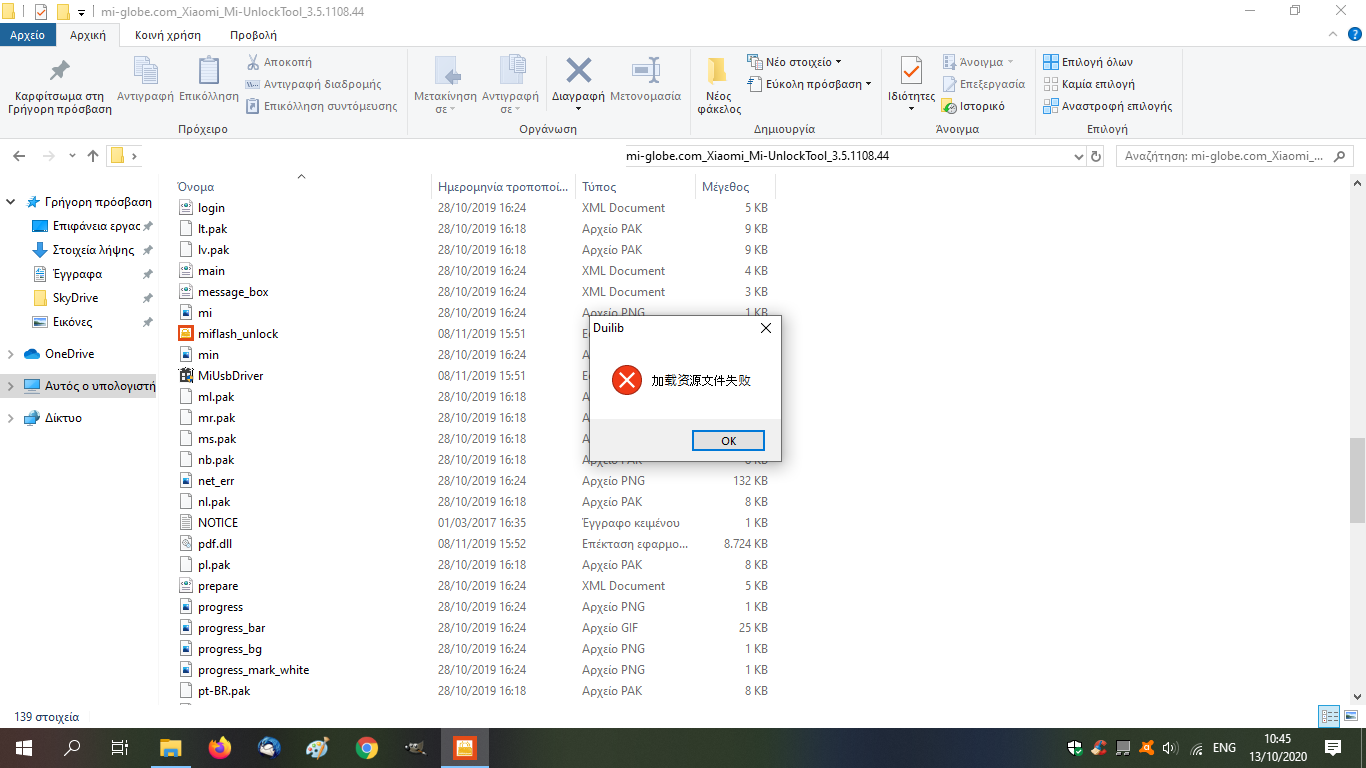Switch to details view layout icon
This screenshot has width=1366, height=768.
[1329, 716]
